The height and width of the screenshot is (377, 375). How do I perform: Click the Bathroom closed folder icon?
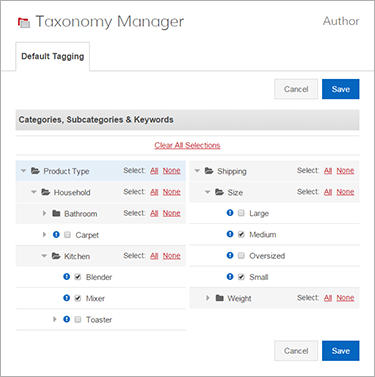pyautogui.click(x=56, y=213)
